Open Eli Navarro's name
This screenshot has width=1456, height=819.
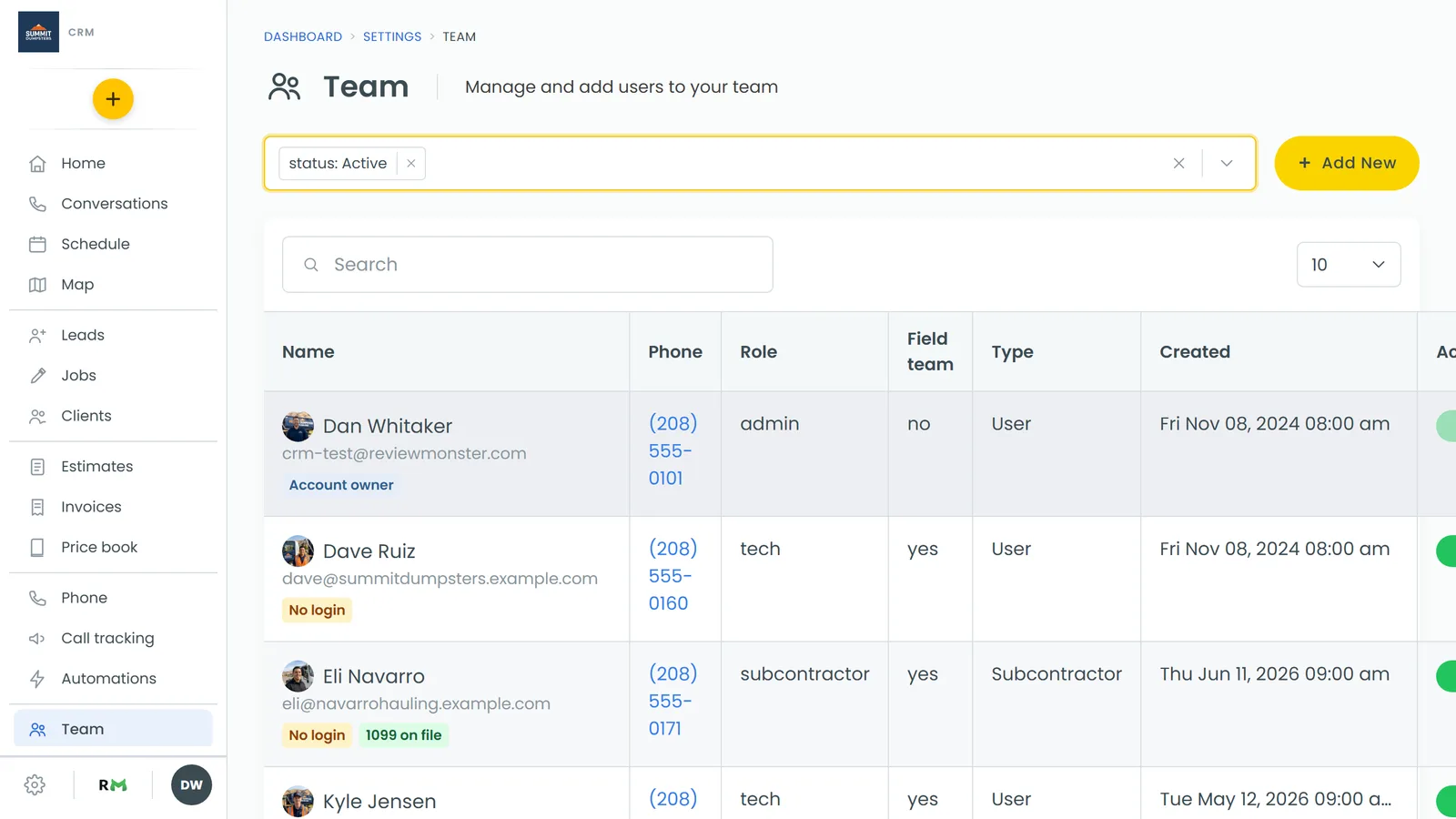pyautogui.click(x=374, y=676)
